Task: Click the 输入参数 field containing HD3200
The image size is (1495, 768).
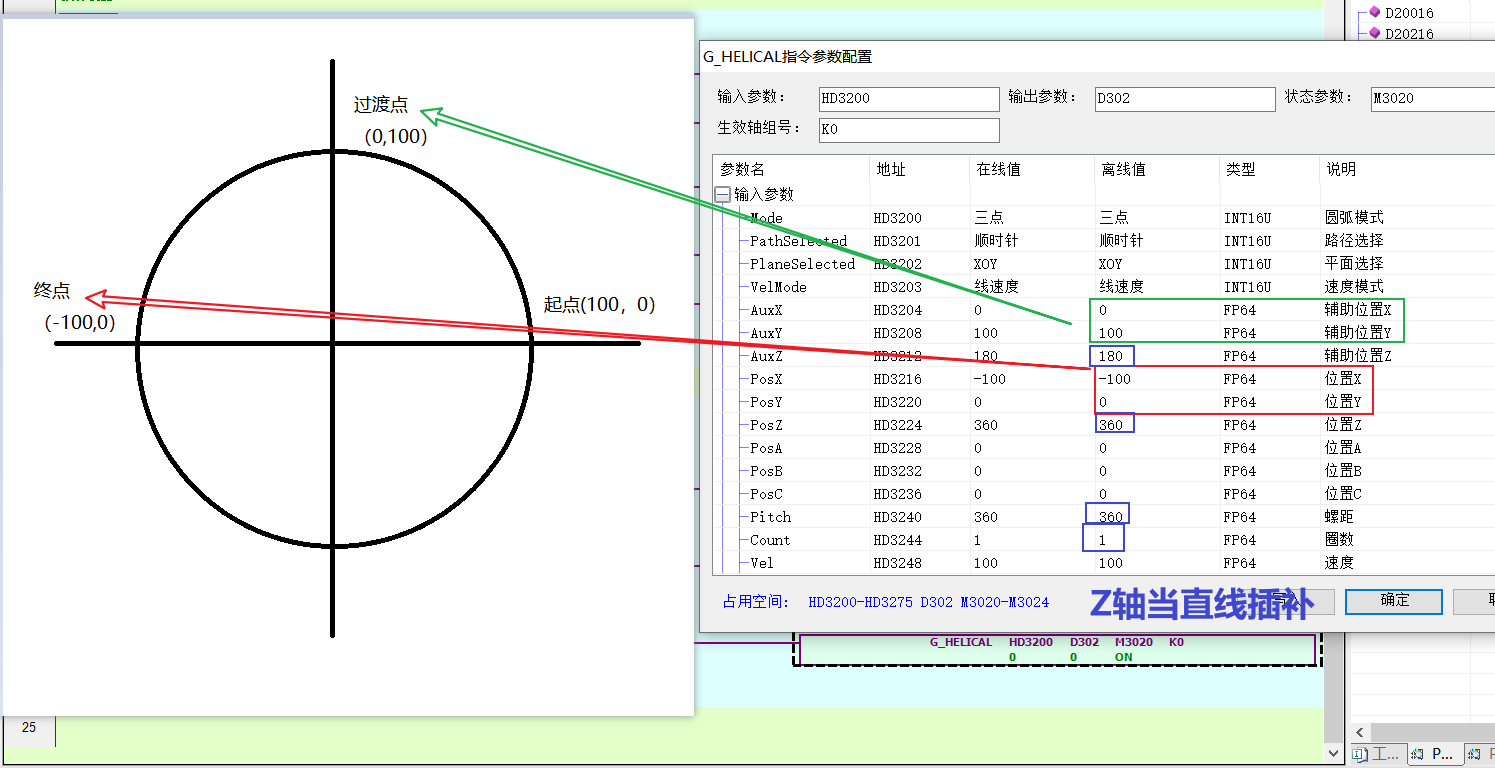Action: [909, 98]
